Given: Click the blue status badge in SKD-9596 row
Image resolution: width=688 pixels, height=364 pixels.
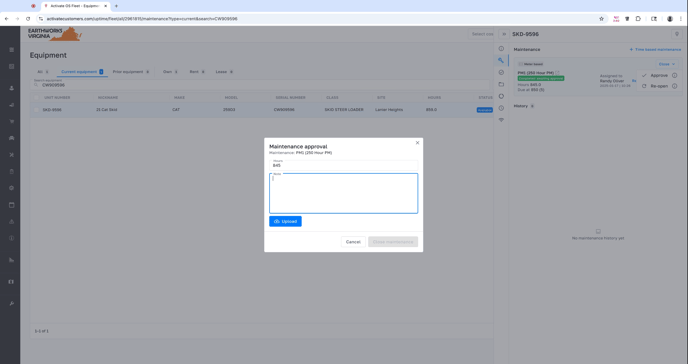Looking at the screenshot, I should pyautogui.click(x=484, y=110).
